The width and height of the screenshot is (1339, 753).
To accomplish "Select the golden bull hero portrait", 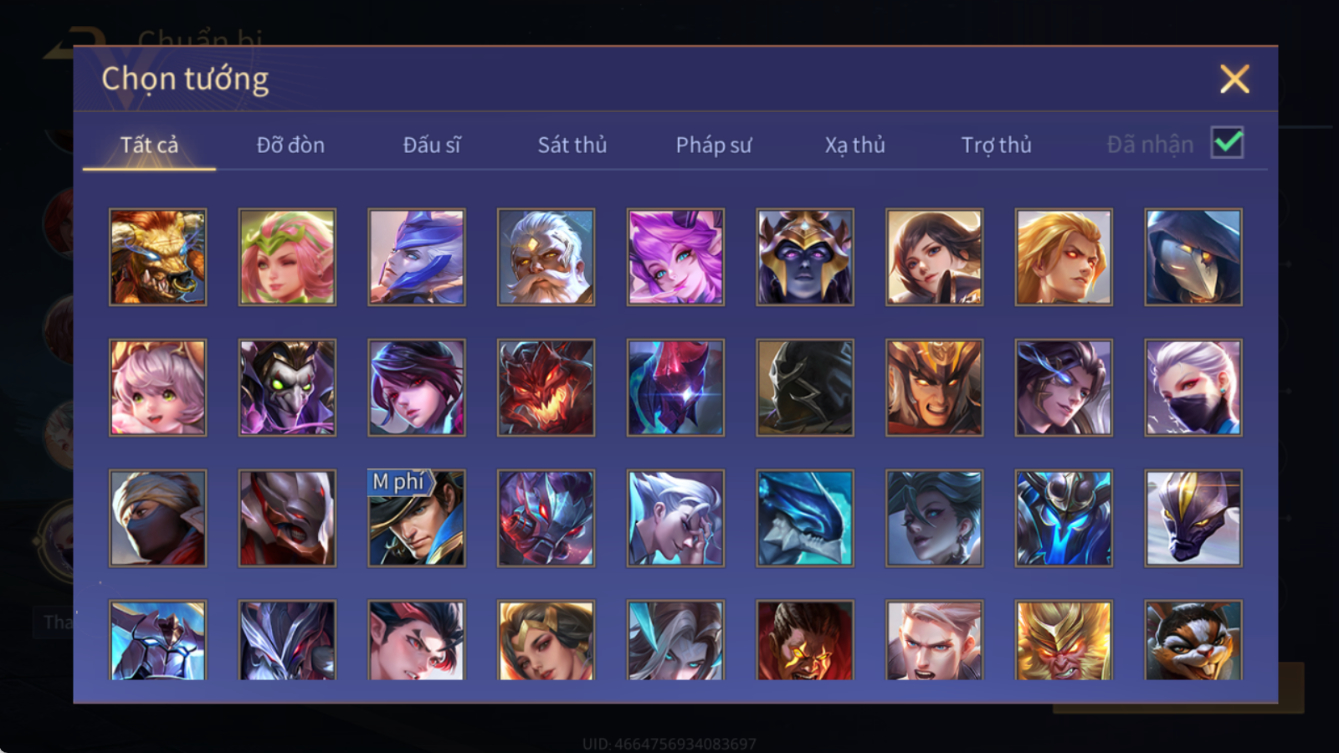I will [x=158, y=257].
